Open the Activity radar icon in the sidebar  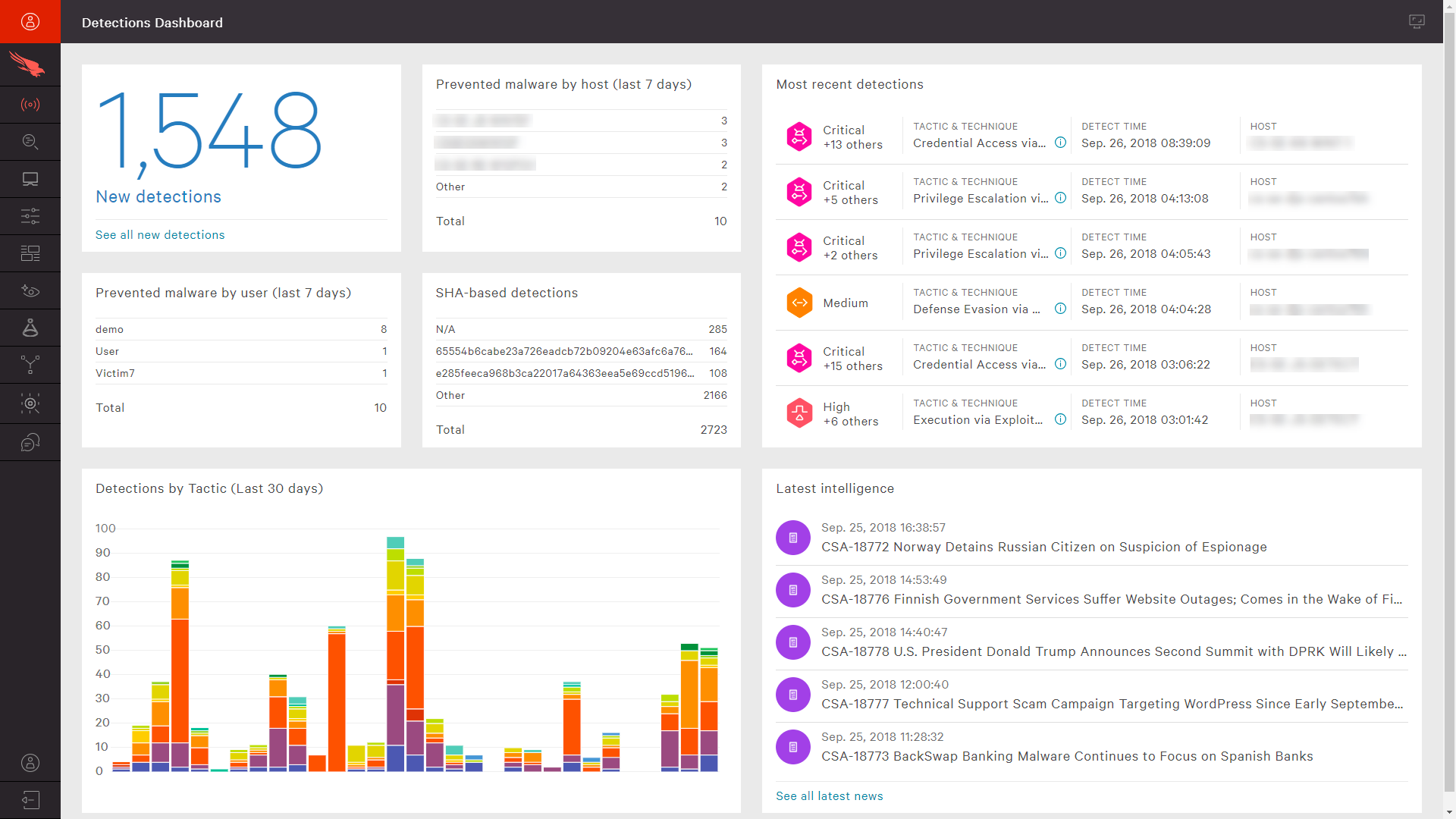coord(30,105)
